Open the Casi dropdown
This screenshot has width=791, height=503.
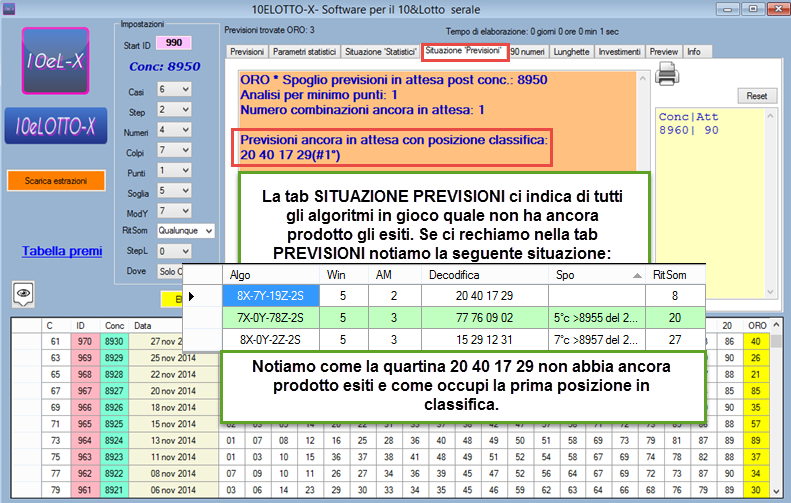click(174, 89)
